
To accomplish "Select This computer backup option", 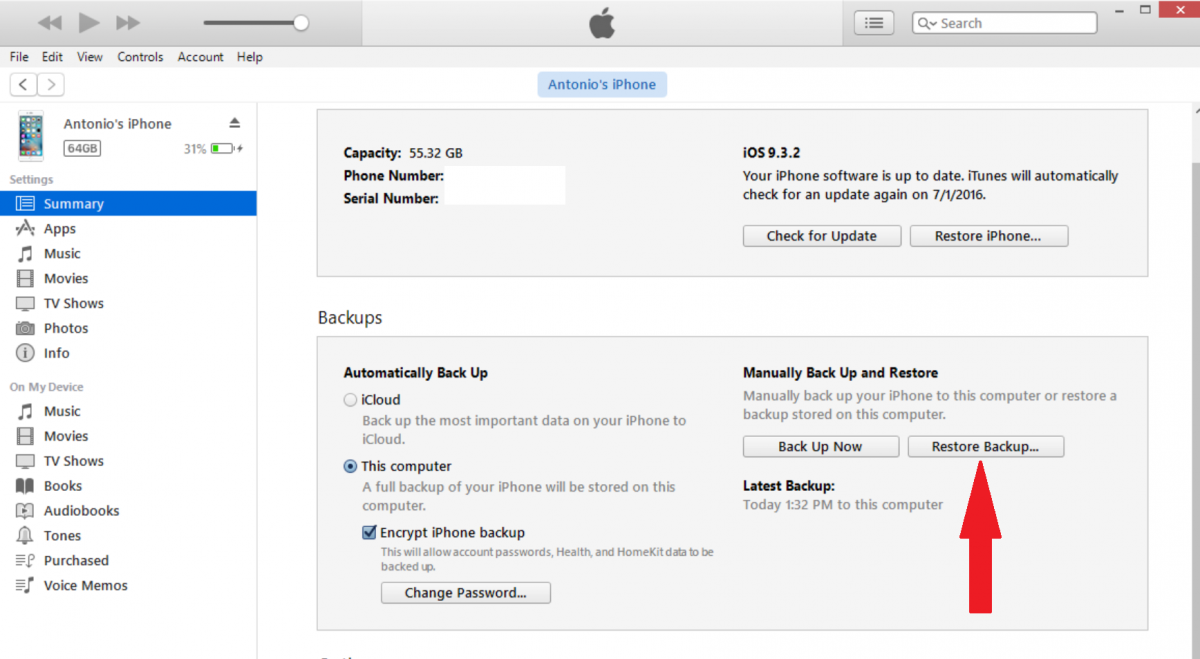I will pyautogui.click(x=350, y=466).
